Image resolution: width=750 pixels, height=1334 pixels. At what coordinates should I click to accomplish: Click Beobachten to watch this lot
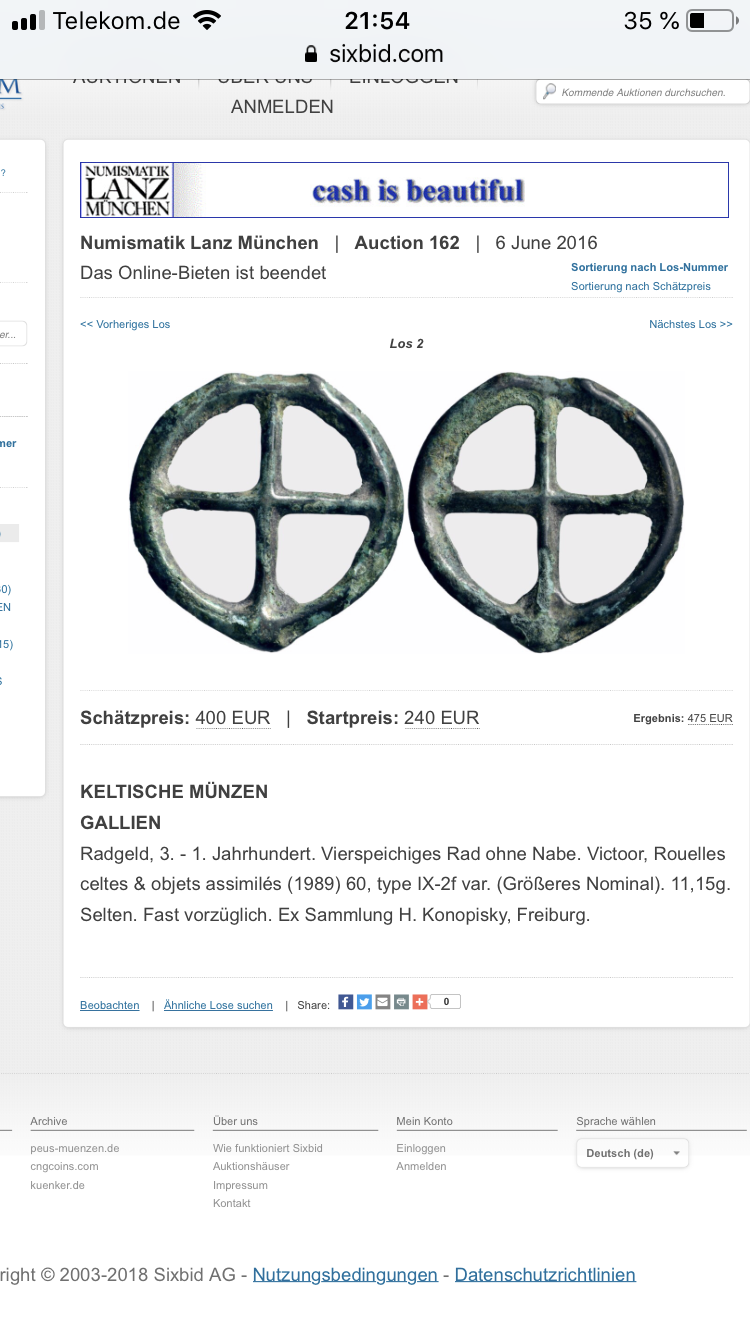pos(110,1005)
